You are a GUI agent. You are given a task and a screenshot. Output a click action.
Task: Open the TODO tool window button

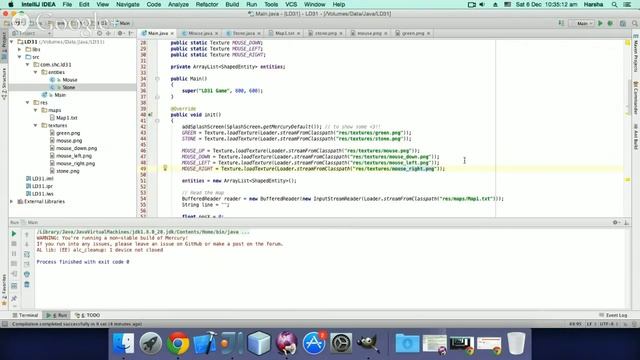(x=88, y=315)
